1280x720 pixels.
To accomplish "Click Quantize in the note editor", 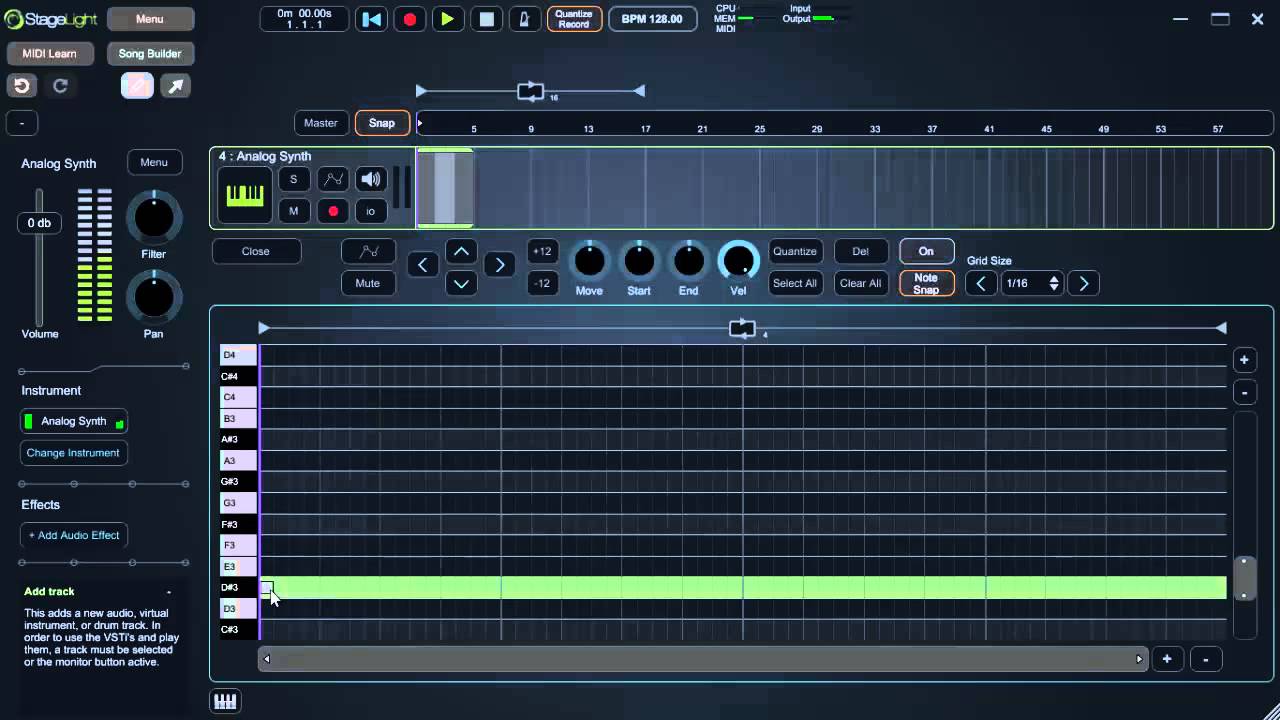I will click(x=795, y=251).
